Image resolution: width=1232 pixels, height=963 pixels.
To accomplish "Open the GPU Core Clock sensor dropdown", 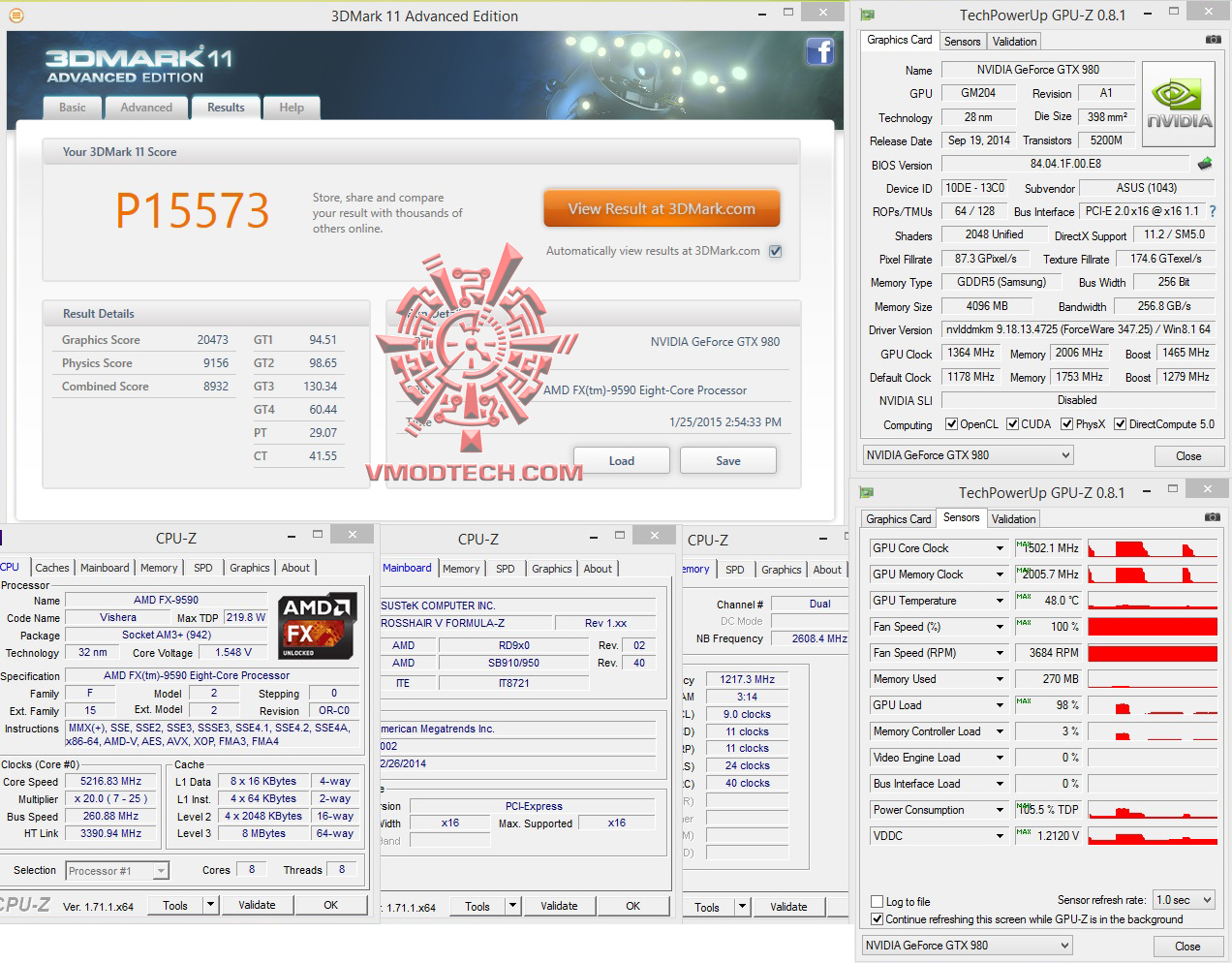I will (1001, 548).
